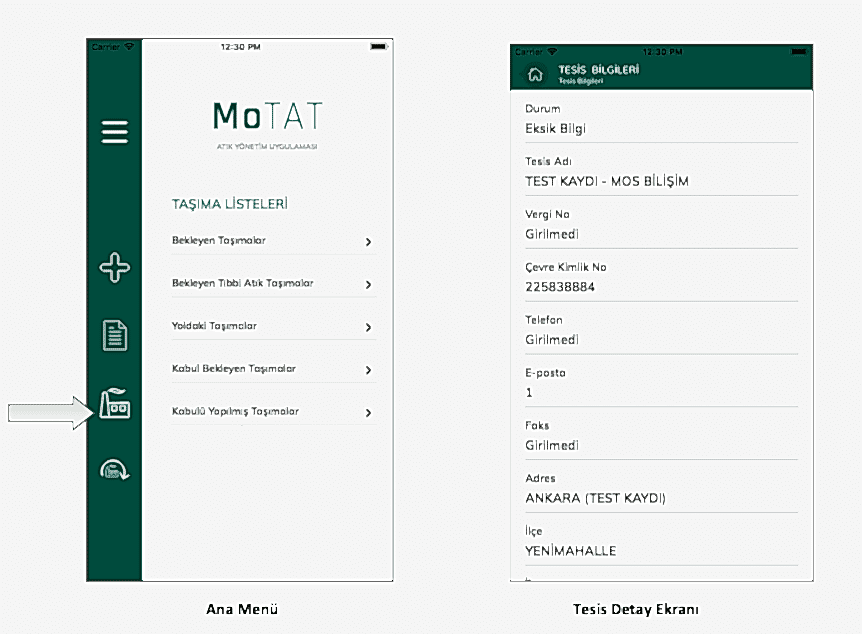The height and width of the screenshot is (634, 862).
Task: Tap the Adres field ANKARA (TEST KAYDI)
Action: pyautogui.click(x=595, y=498)
